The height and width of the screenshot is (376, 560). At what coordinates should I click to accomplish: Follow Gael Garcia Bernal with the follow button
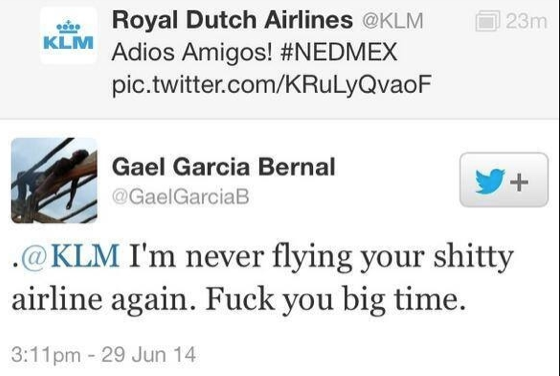point(504,180)
